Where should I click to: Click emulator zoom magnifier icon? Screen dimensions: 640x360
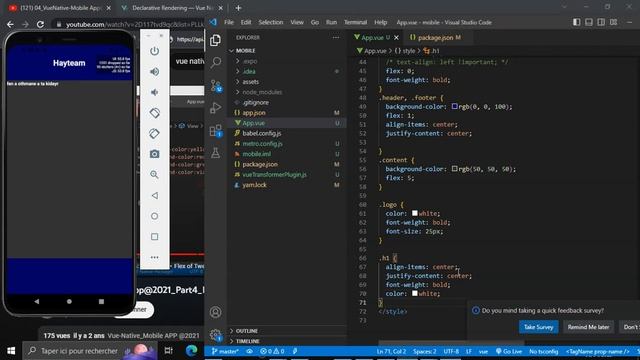pyautogui.click(x=154, y=175)
